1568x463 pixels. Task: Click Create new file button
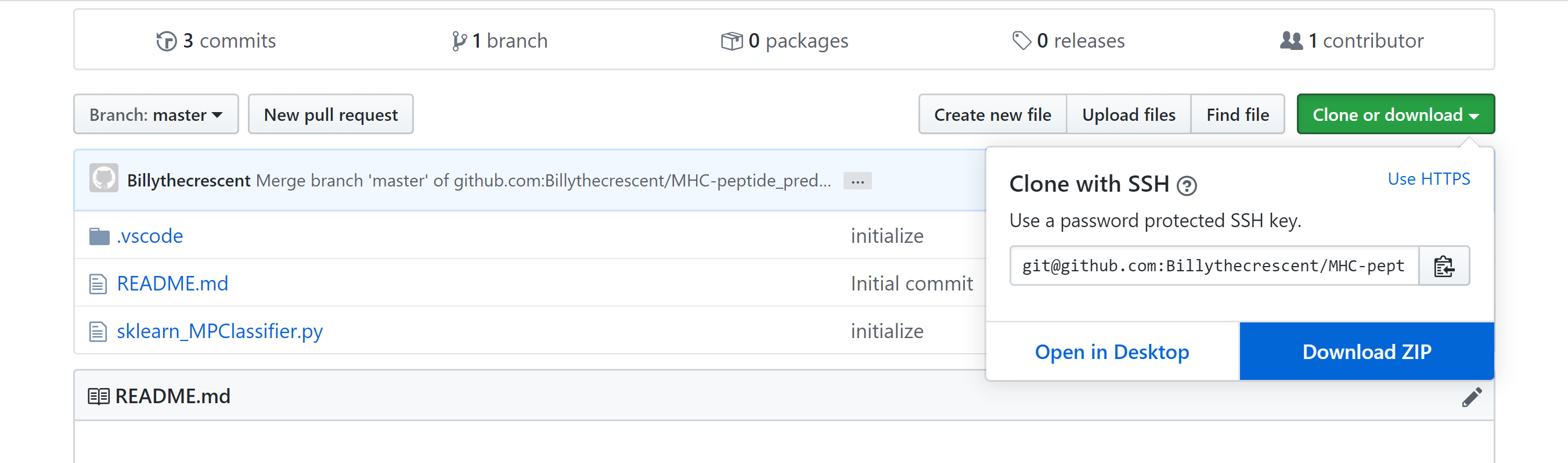[992, 114]
